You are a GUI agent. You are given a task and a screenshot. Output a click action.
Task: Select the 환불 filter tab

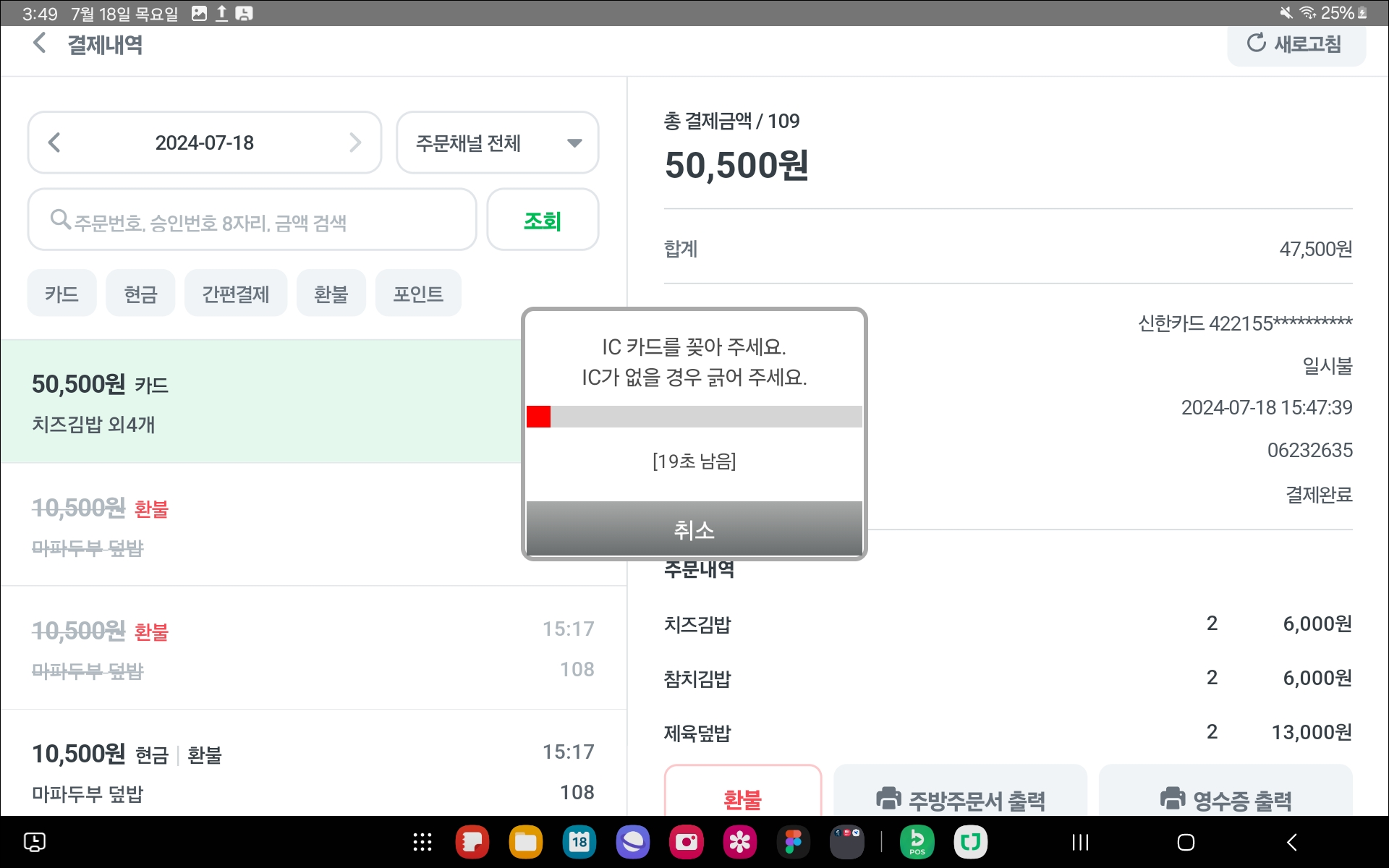(x=331, y=294)
